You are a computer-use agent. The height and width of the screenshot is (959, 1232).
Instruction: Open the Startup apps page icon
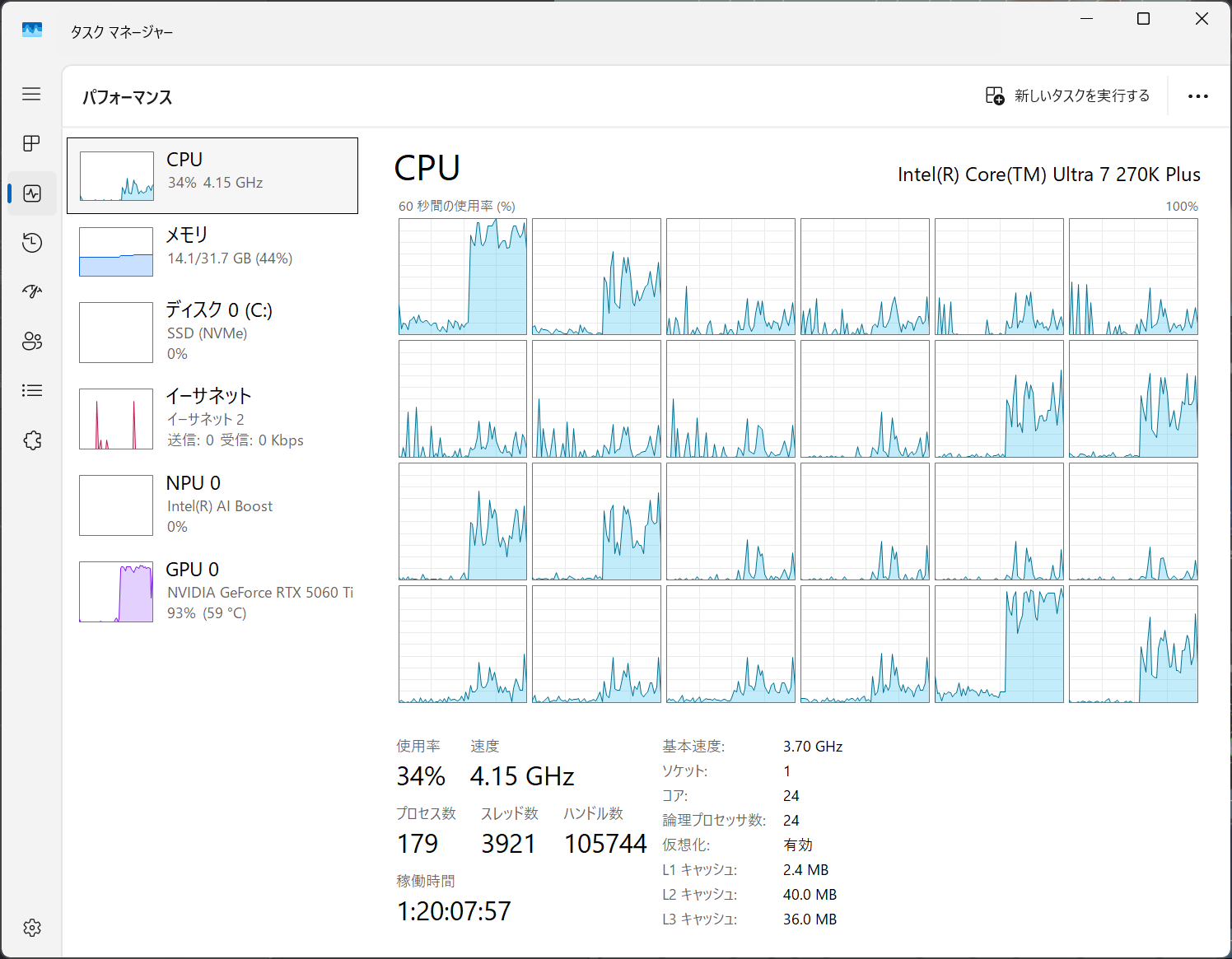(31, 291)
